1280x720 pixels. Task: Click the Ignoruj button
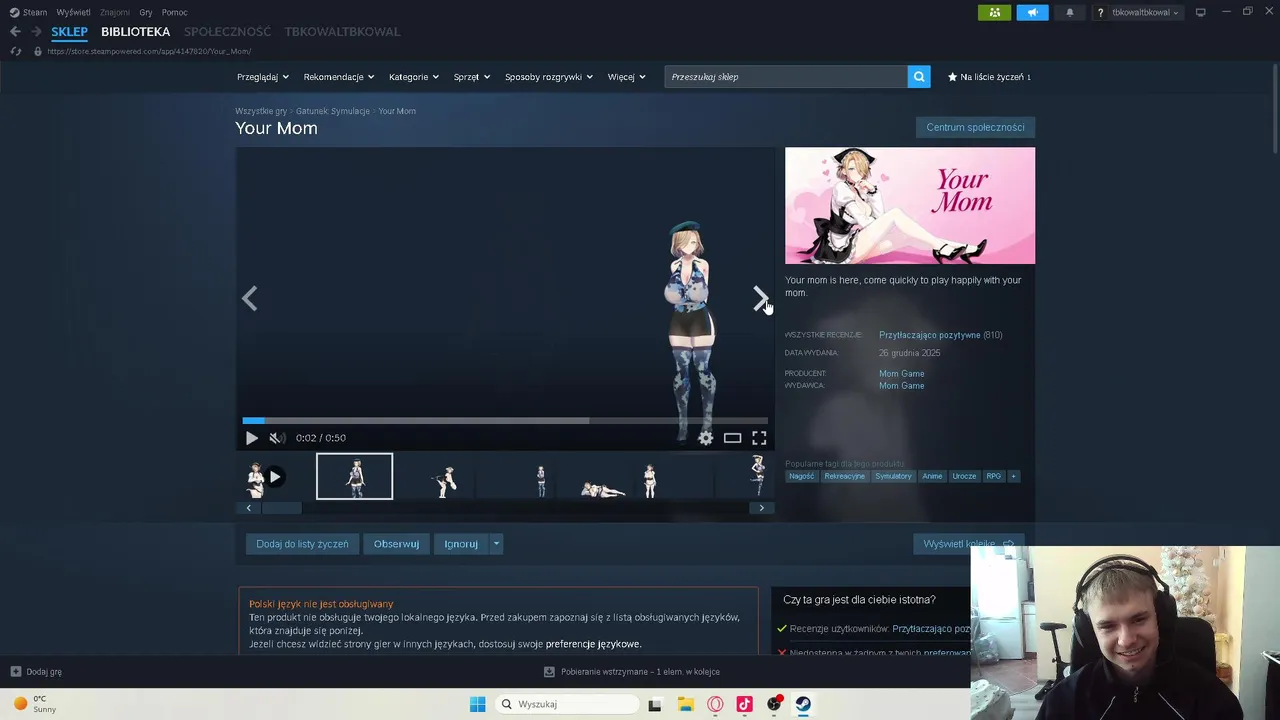[x=461, y=544]
